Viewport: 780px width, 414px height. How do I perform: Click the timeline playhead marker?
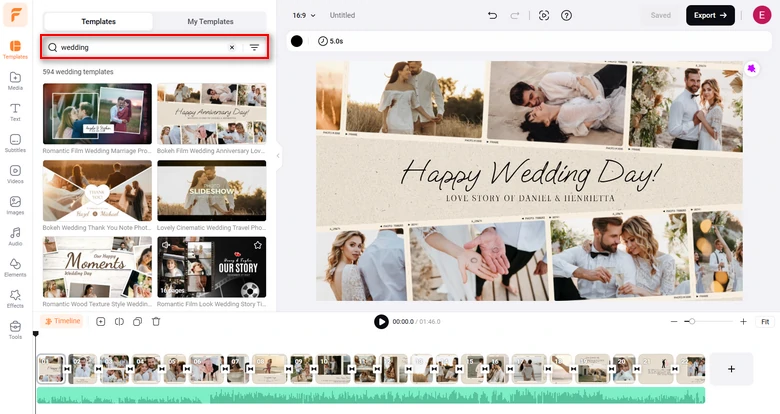coord(35,334)
